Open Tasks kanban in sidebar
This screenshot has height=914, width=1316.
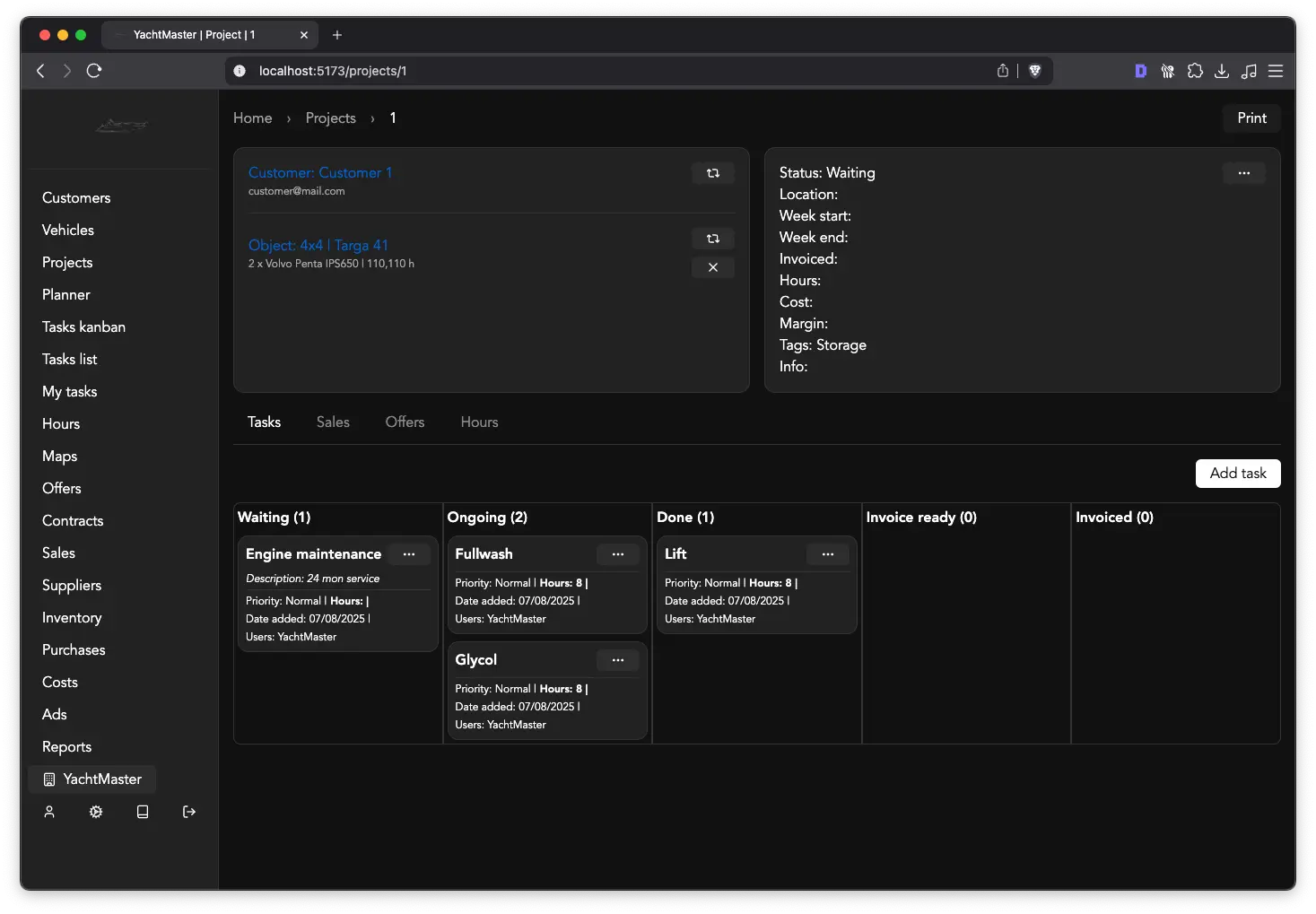pos(83,327)
